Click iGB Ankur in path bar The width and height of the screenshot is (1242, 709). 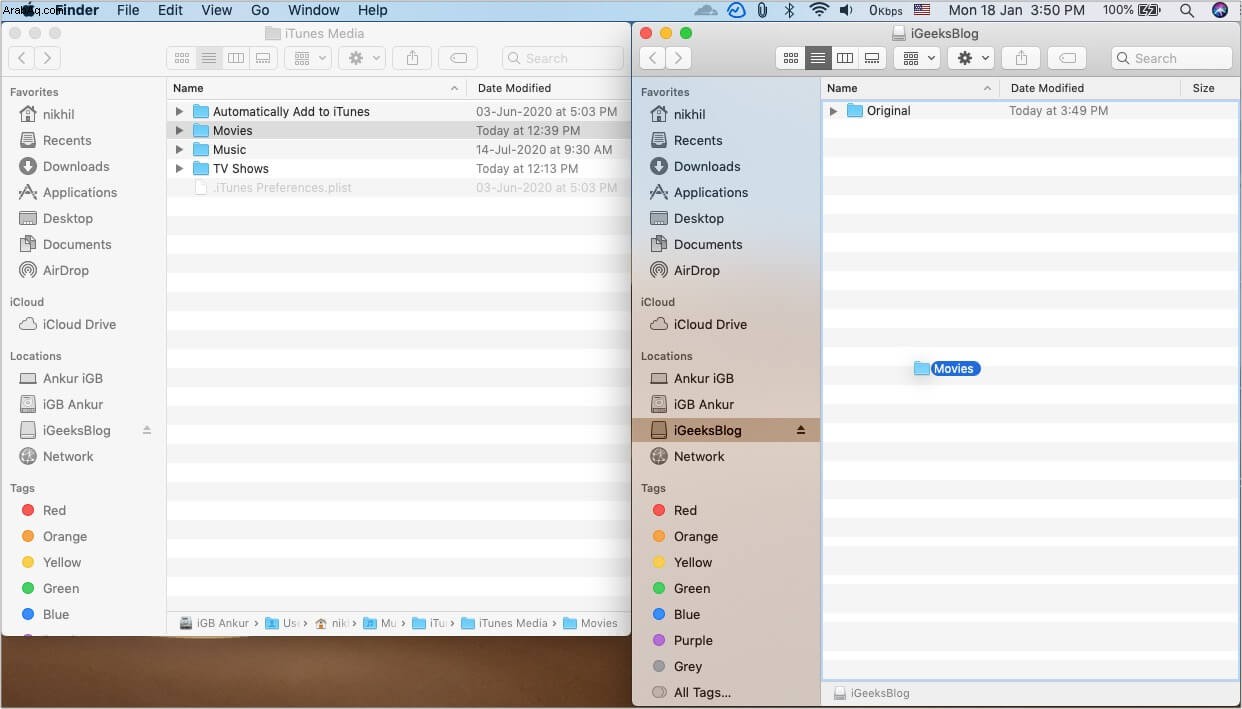[214, 623]
